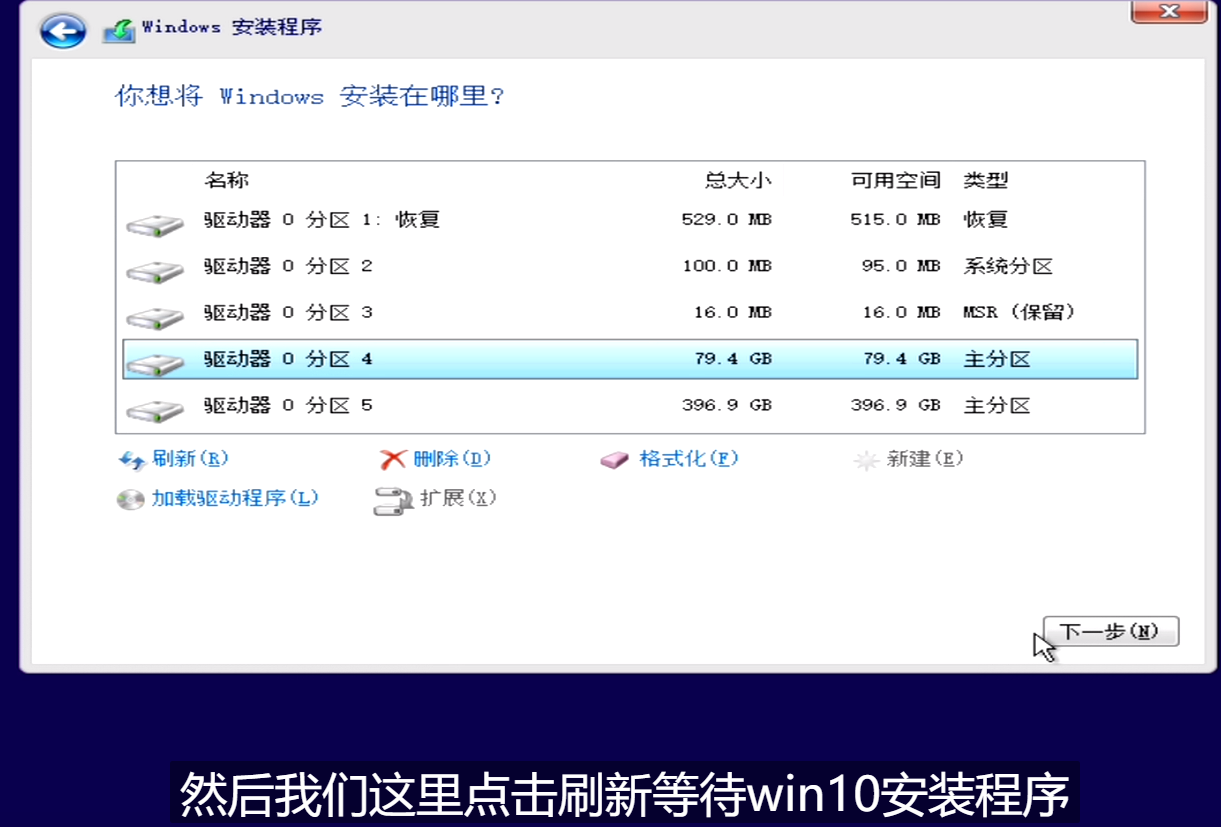Click type cell 系统分区
This screenshot has height=827, width=1221.
[x=1008, y=266]
